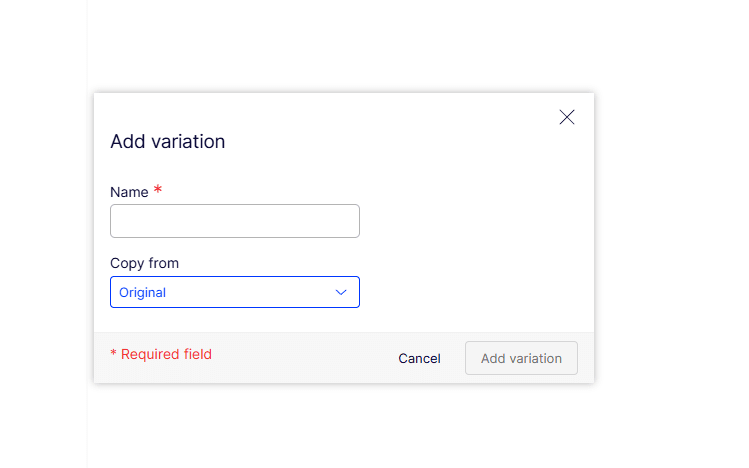Click the red asterisk beside Name

(x=158, y=190)
